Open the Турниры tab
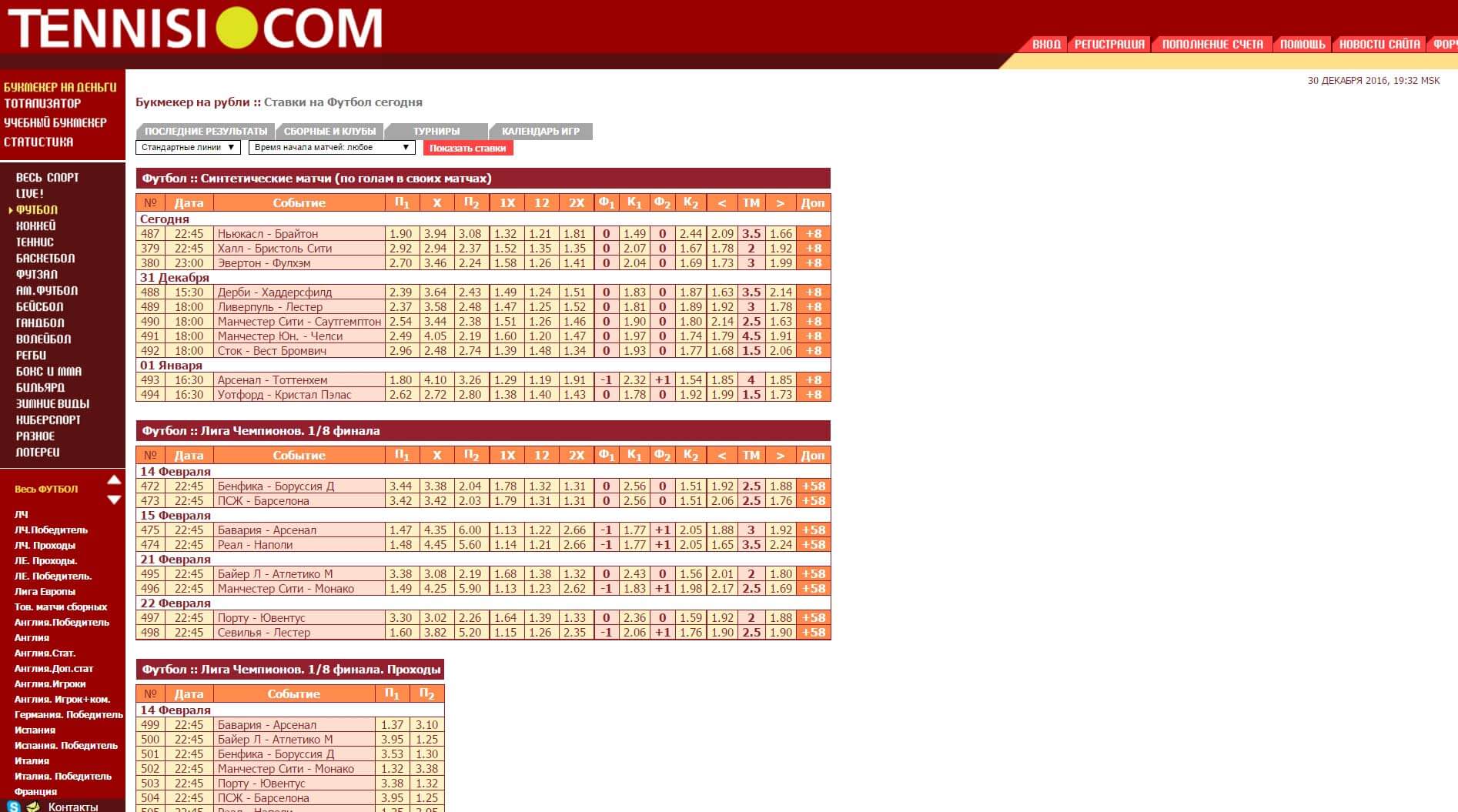1458x812 pixels. click(x=436, y=131)
